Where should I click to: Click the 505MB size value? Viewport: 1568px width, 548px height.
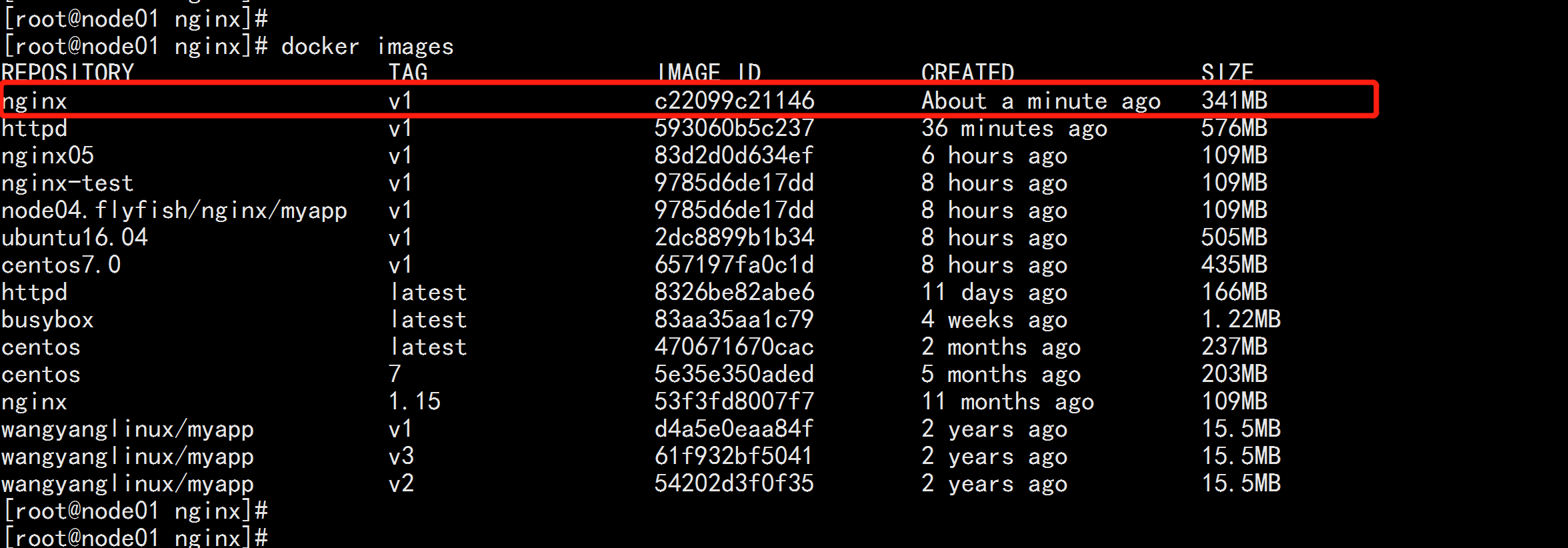(x=1235, y=237)
